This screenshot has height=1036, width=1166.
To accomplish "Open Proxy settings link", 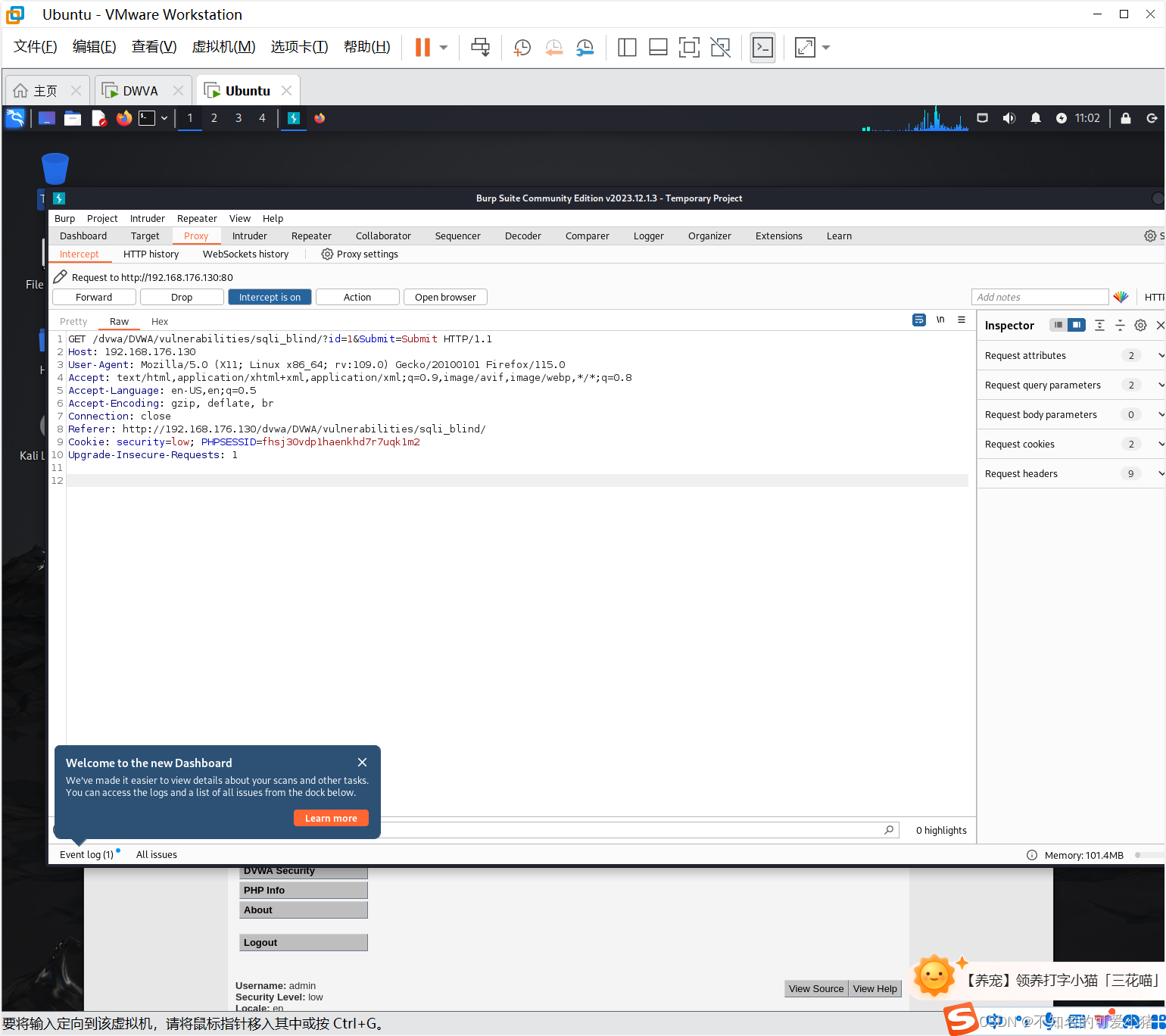I will coord(360,254).
